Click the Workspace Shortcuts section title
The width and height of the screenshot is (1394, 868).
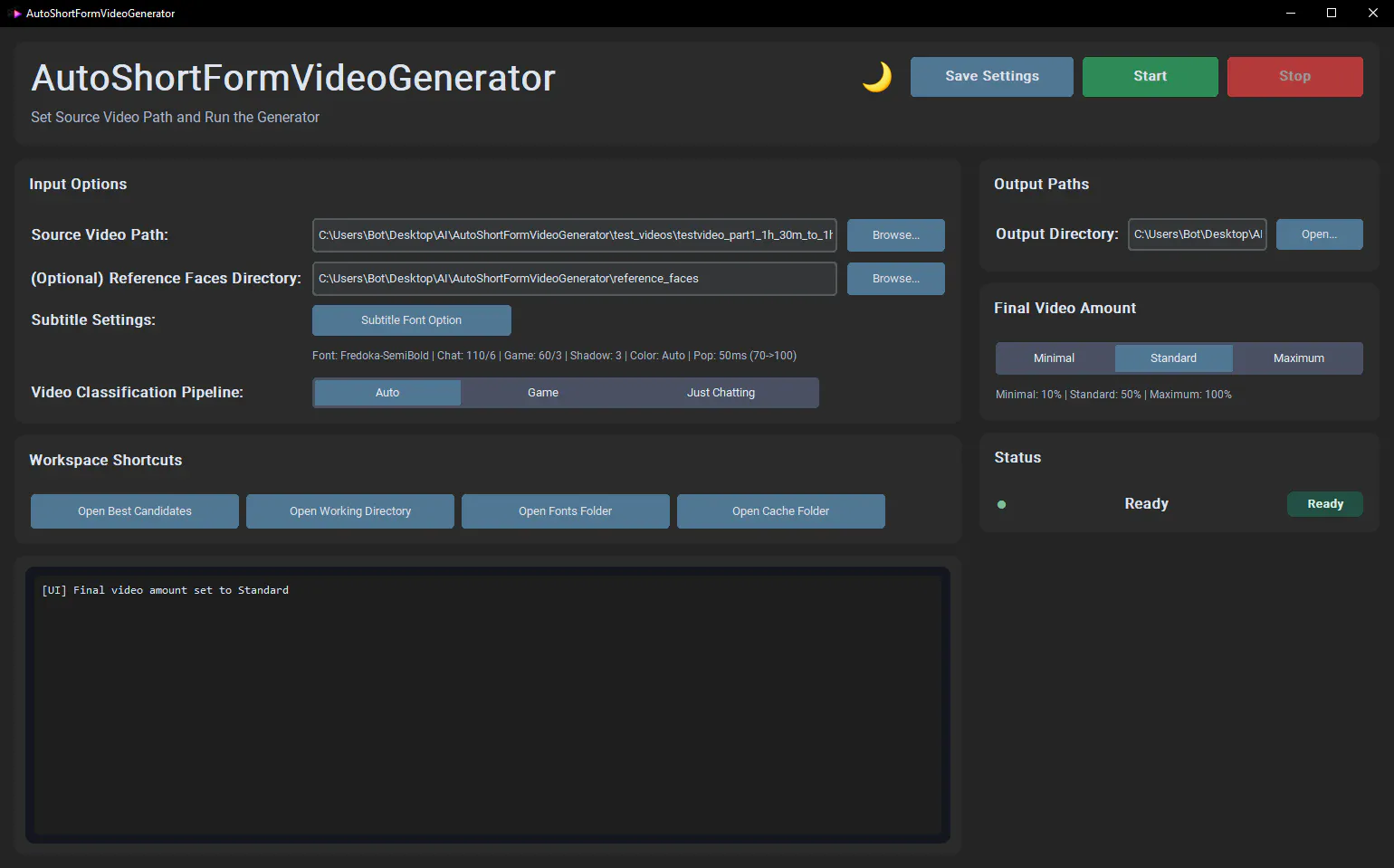(106, 461)
